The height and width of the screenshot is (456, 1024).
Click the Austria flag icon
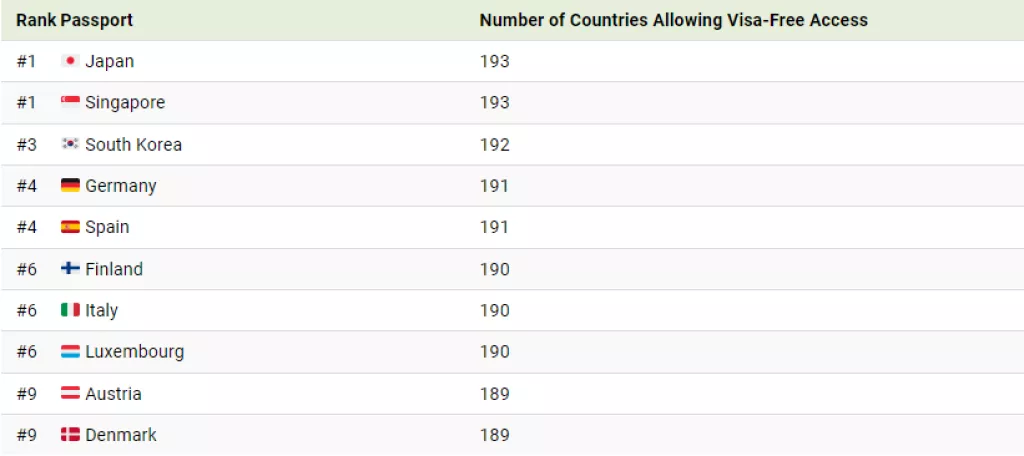pyautogui.click(x=70, y=394)
